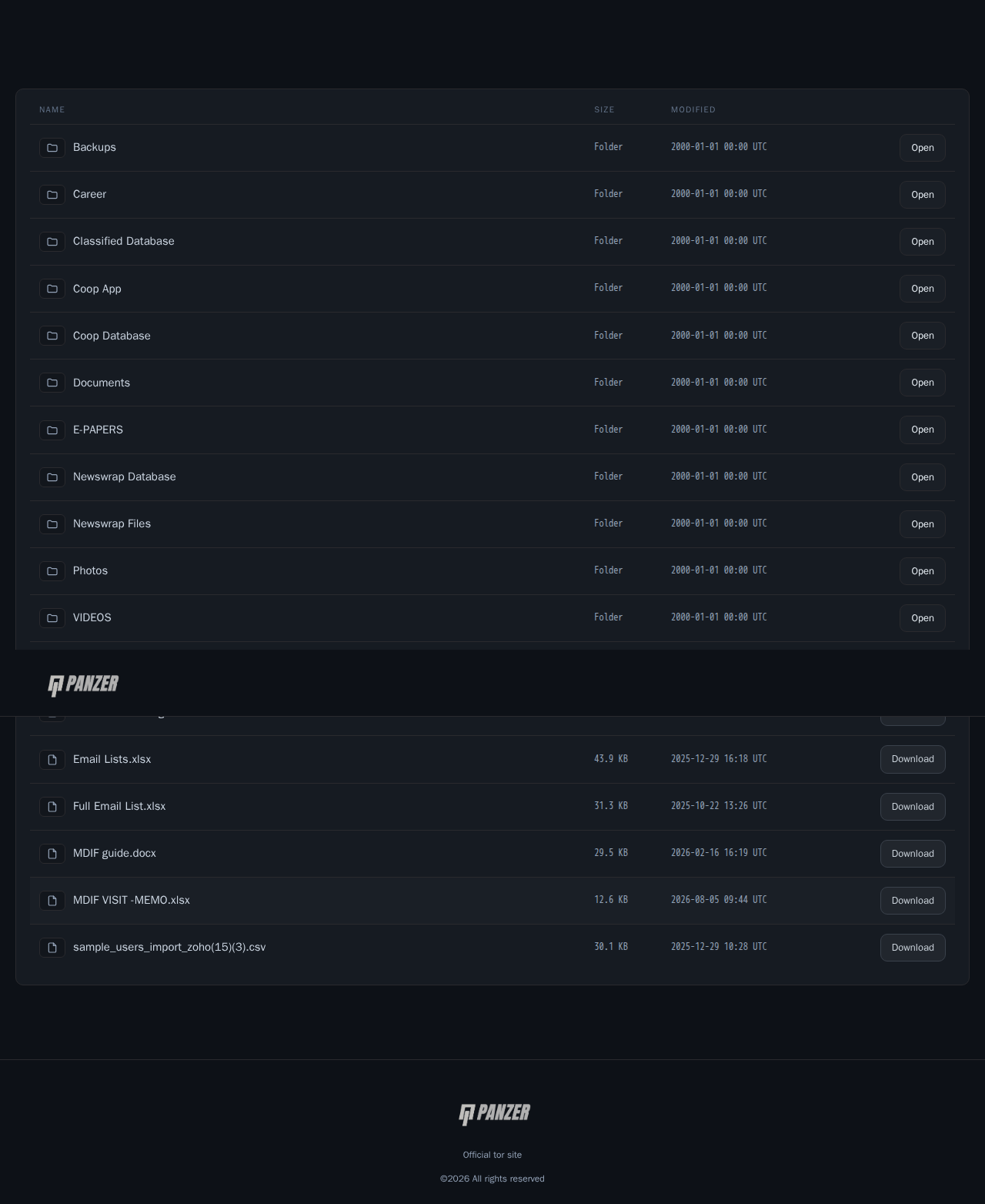The height and width of the screenshot is (1204, 985).
Task: Click the Photos folder icon
Action: coord(52,570)
